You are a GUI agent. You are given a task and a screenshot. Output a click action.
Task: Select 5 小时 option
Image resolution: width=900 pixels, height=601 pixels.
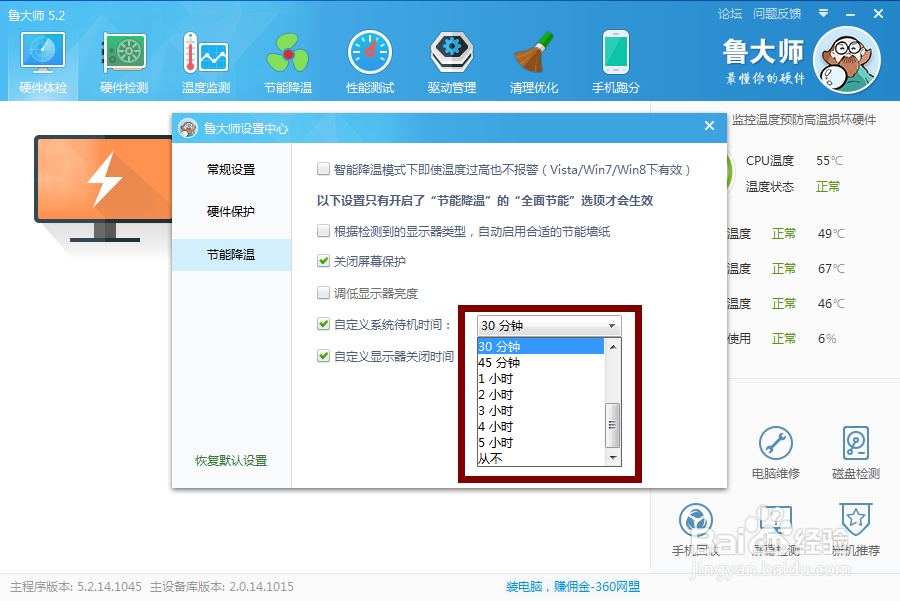click(x=541, y=443)
